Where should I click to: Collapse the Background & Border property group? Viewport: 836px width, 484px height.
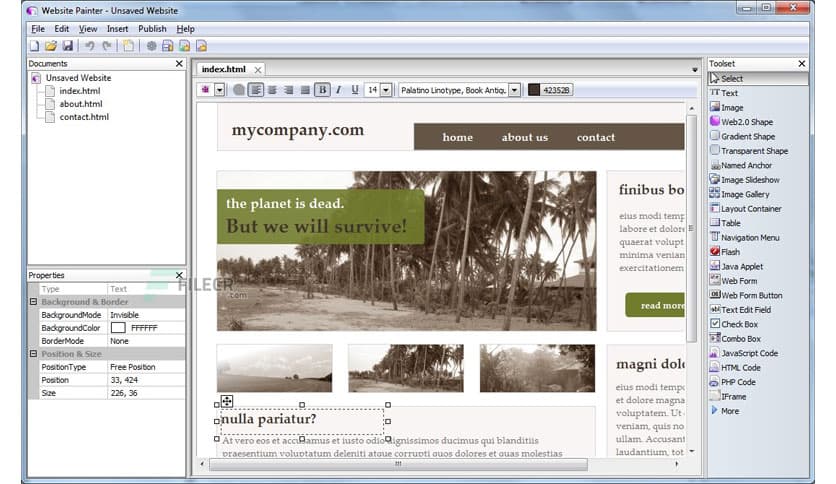coord(33,302)
